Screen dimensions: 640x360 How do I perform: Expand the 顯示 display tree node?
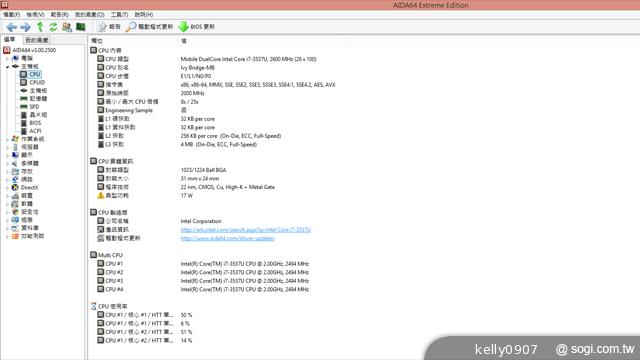click(x=7, y=155)
